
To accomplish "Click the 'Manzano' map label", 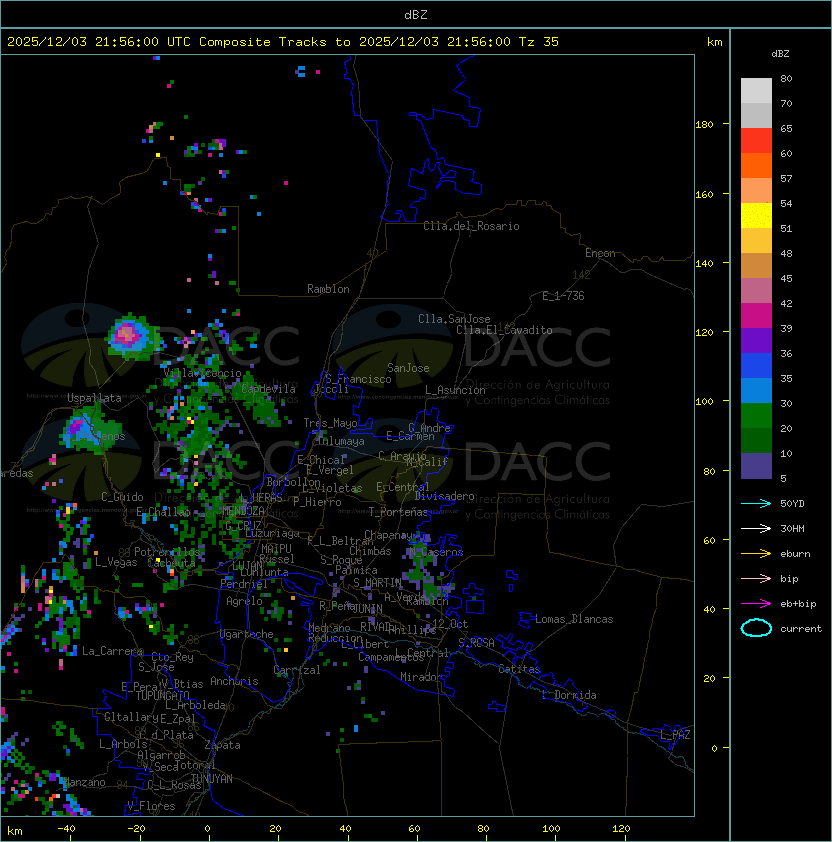I will (x=84, y=782).
